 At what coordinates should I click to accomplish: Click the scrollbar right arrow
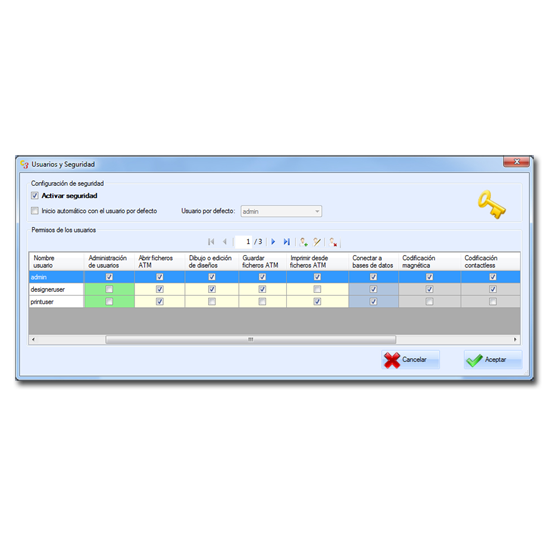[515, 339]
